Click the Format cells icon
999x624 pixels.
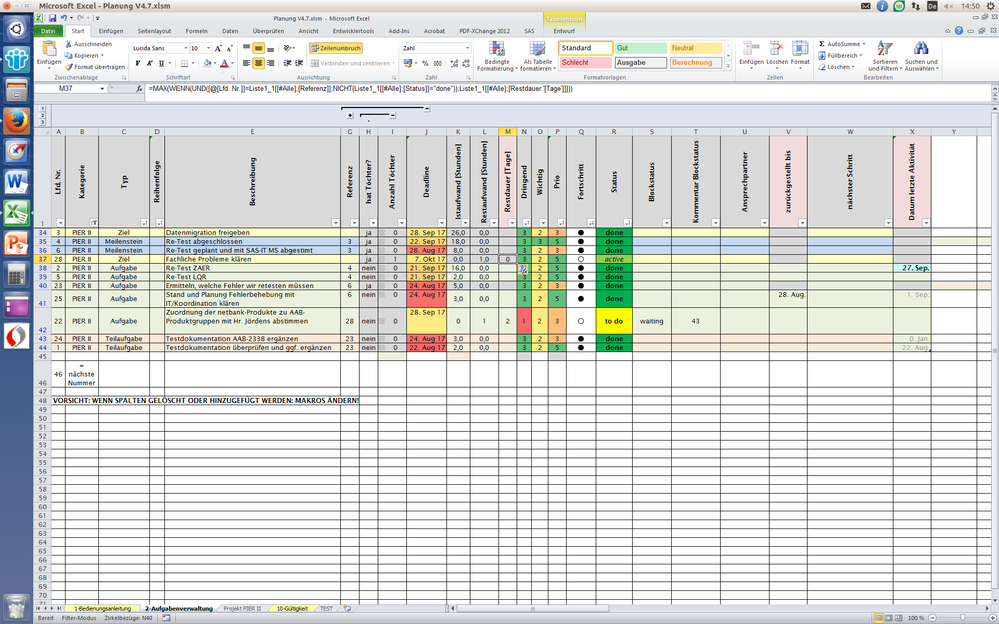800,48
